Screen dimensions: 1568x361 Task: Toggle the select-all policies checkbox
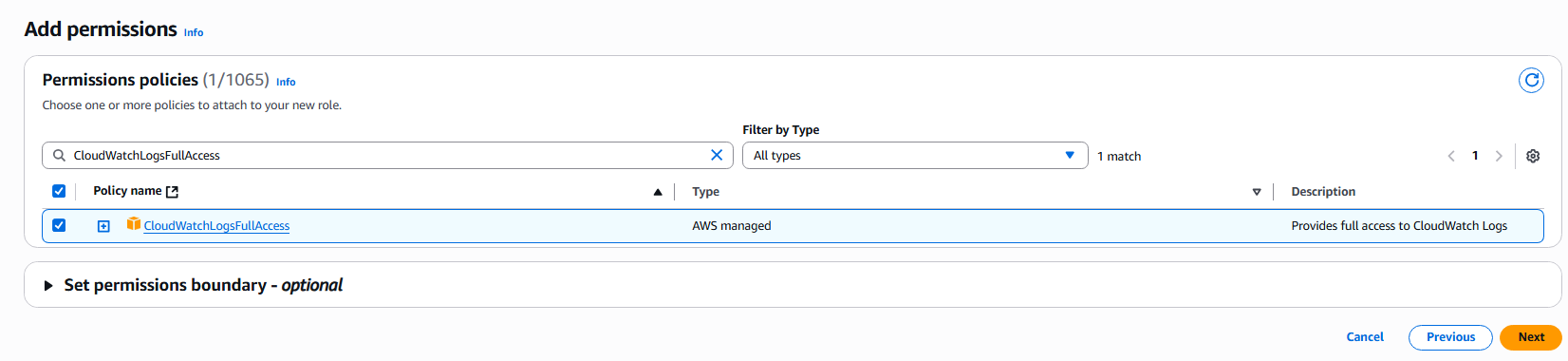[59, 191]
